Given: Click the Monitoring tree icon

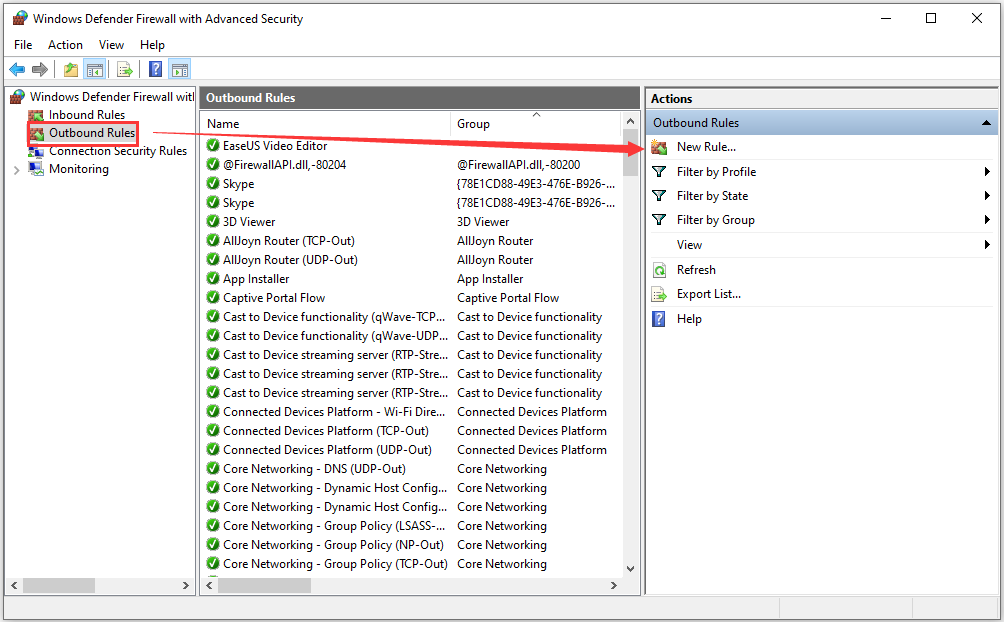Looking at the screenshot, I should (x=36, y=168).
